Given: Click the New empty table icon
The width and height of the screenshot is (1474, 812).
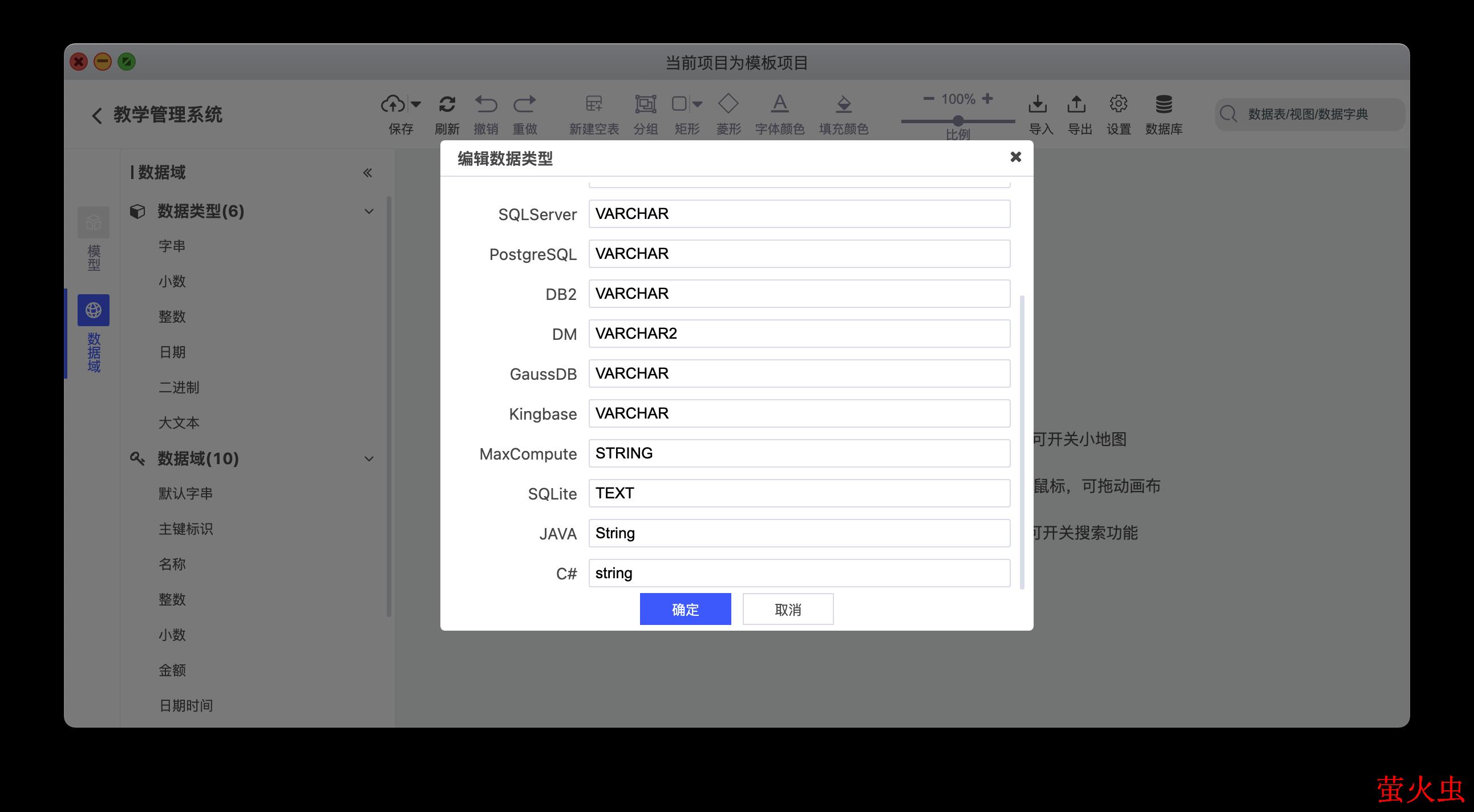Looking at the screenshot, I should coord(593,104).
